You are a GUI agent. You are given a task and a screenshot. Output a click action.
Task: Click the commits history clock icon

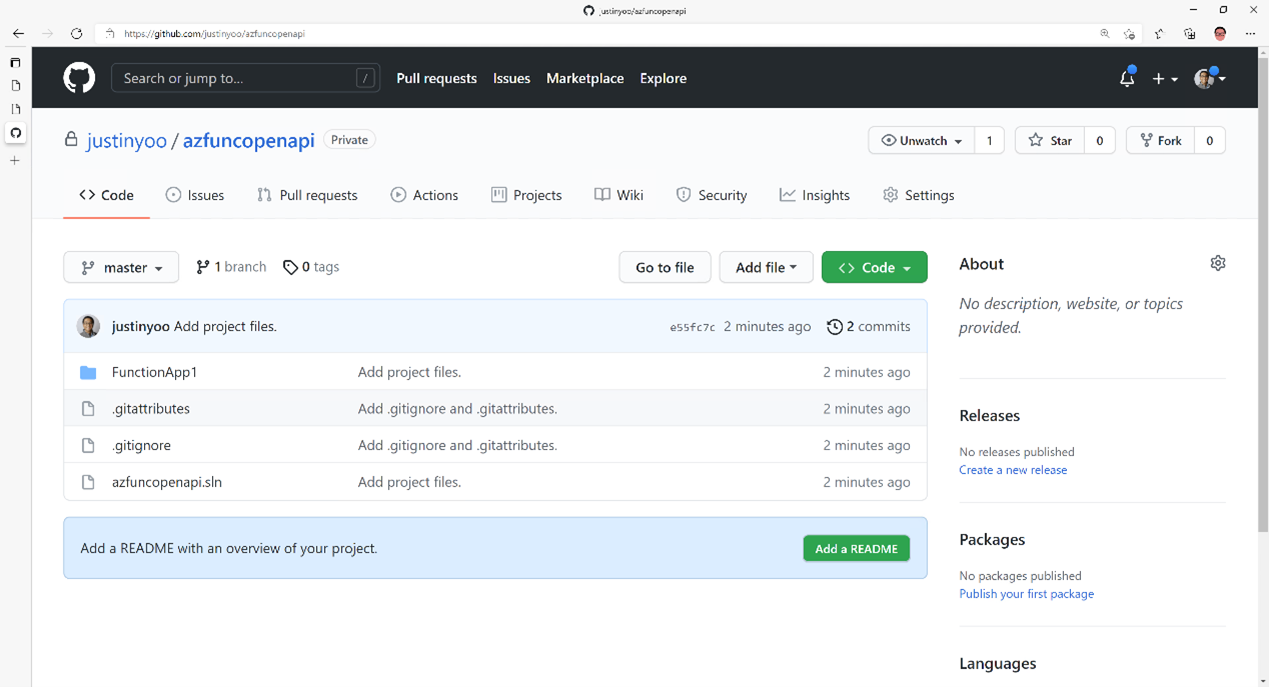coord(834,326)
